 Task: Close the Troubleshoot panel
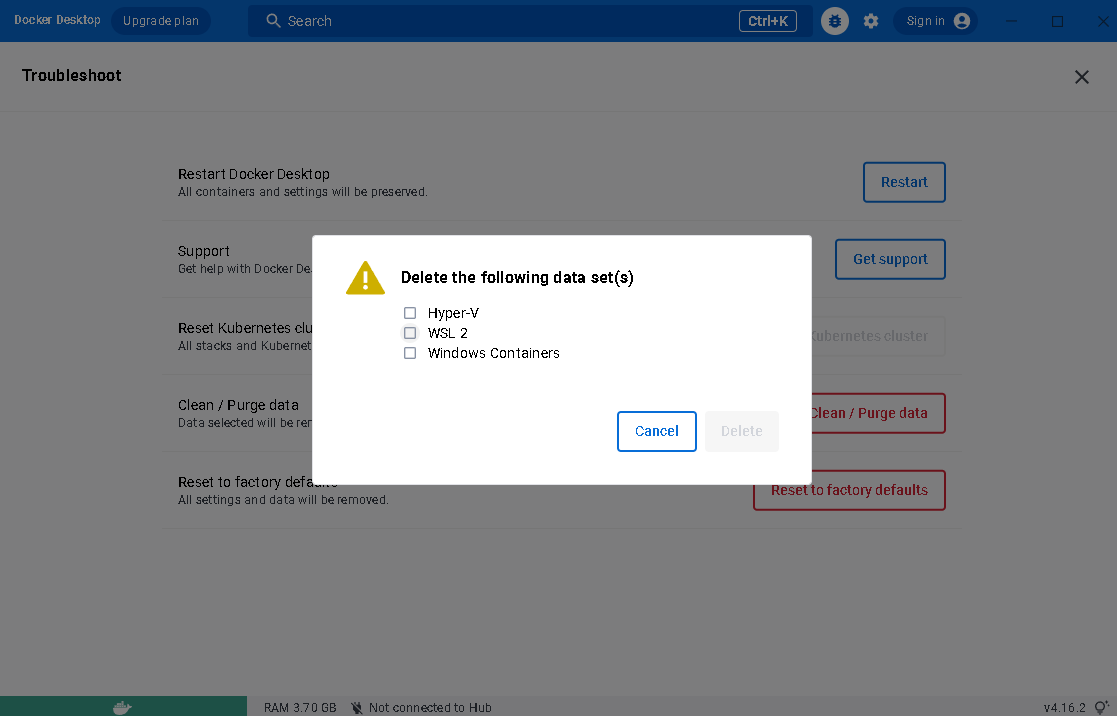click(1081, 77)
